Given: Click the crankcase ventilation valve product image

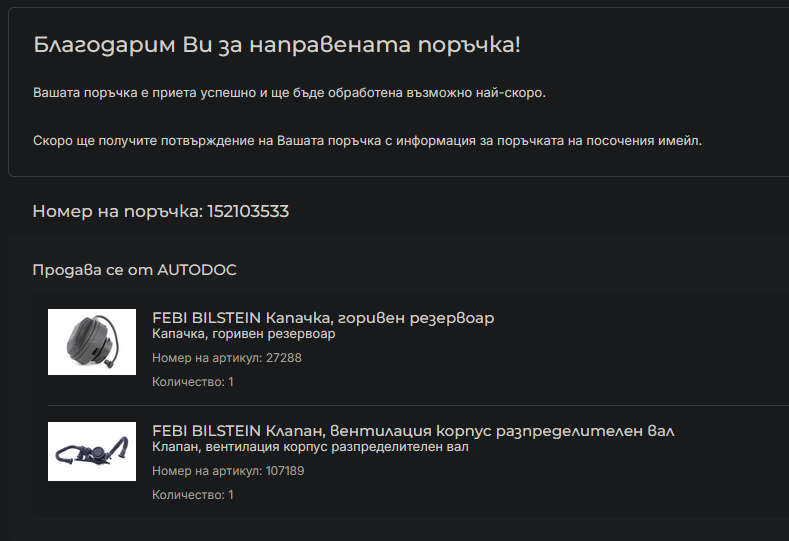Looking at the screenshot, I should pos(92,451).
